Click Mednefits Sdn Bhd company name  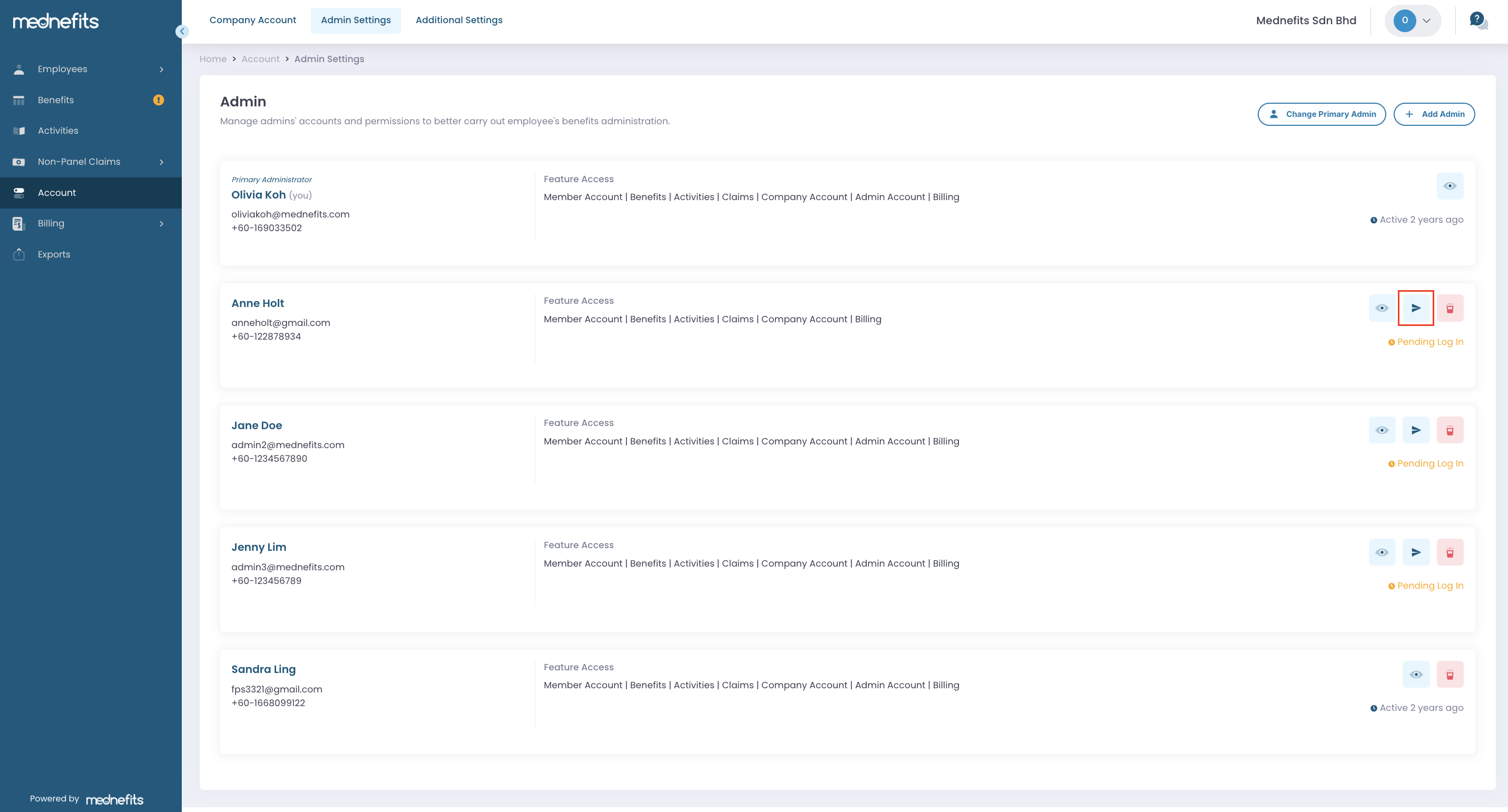coord(1306,21)
